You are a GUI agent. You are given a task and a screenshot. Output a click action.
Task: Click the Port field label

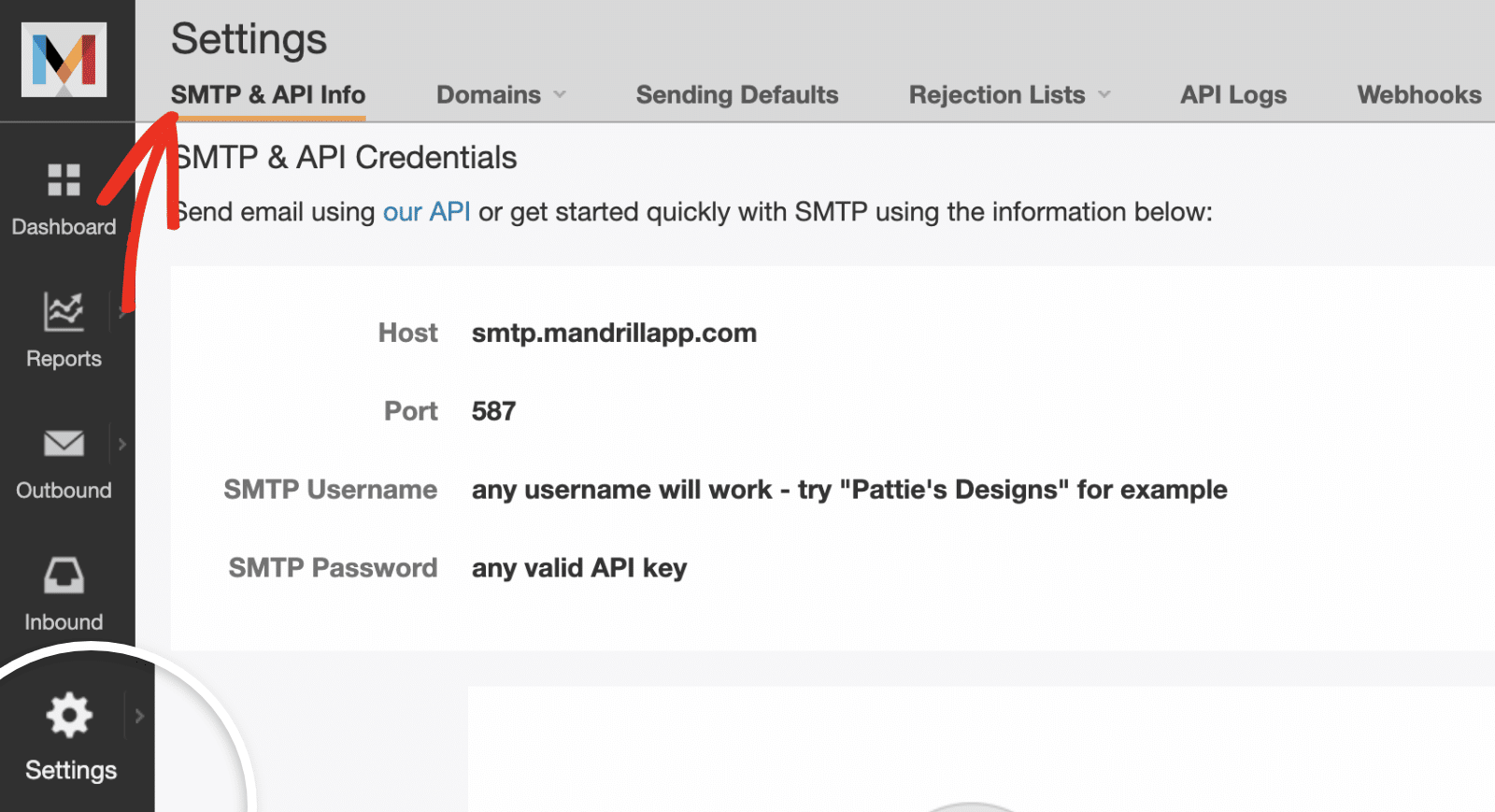(x=410, y=411)
